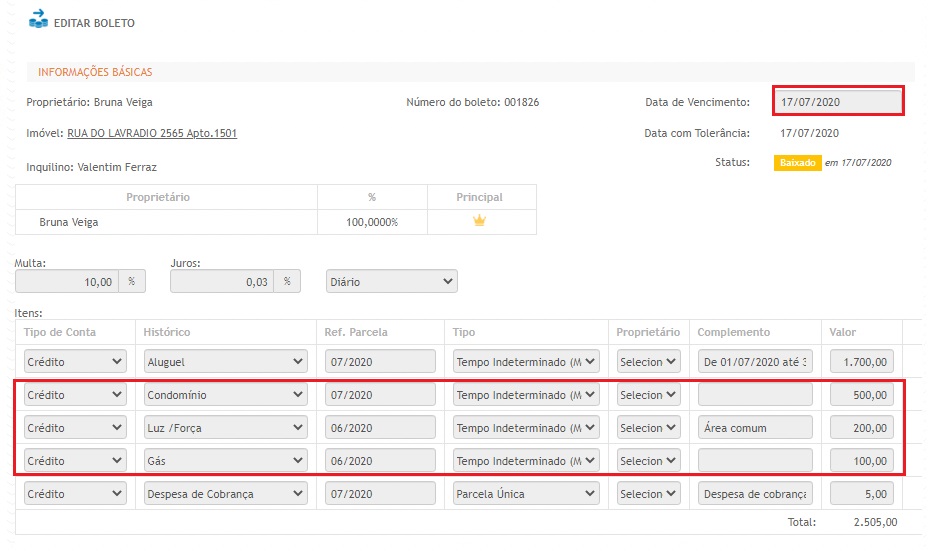The image size is (931, 551).
Task: Open the Parcela Única tipo dropdown
Action: click(526, 494)
